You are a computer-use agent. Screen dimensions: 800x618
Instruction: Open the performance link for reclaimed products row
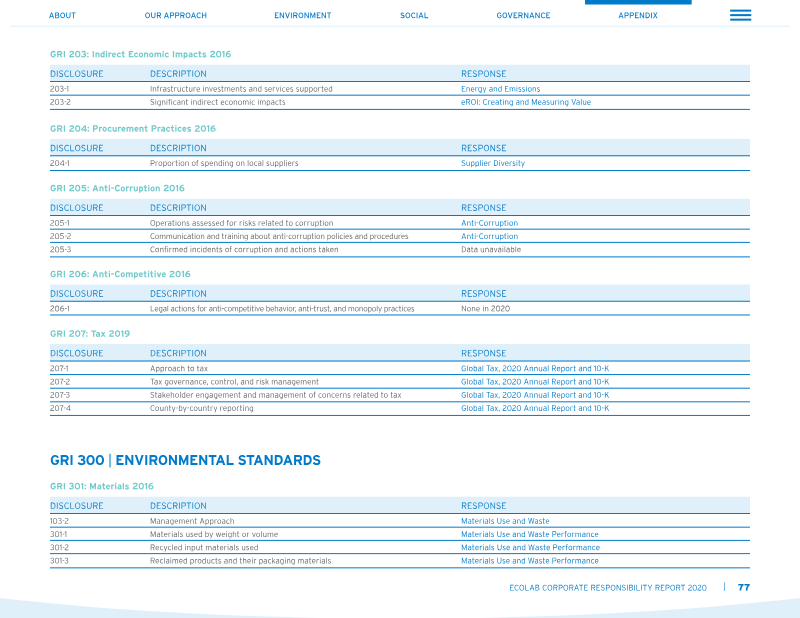coord(530,561)
